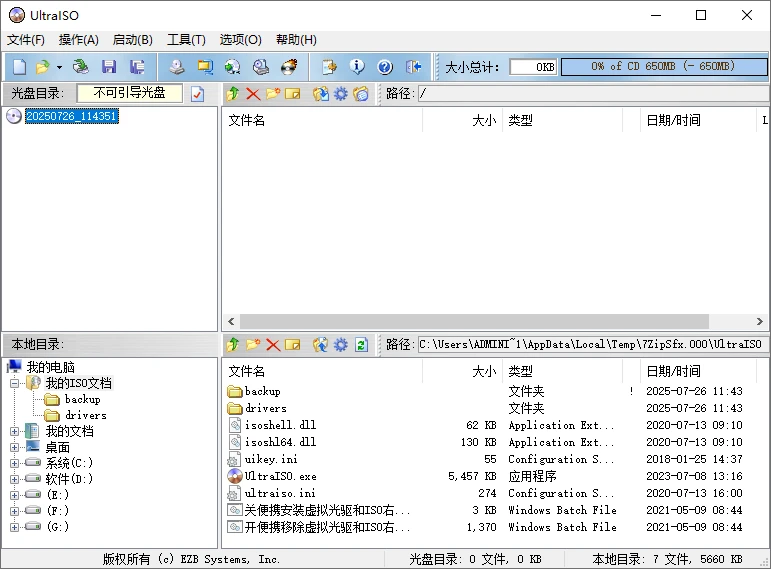
Task: Click the New folder icon in local toolbar
Action: pyautogui.click(x=253, y=345)
